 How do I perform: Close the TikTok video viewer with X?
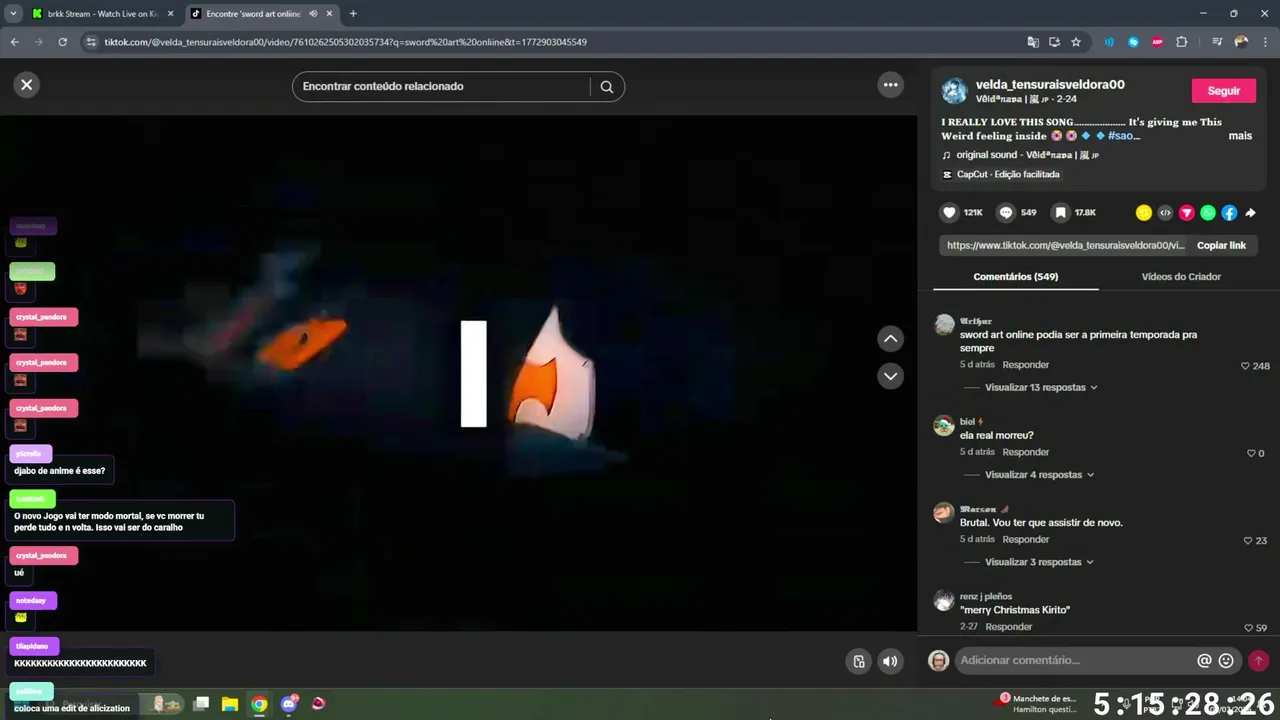tap(27, 85)
